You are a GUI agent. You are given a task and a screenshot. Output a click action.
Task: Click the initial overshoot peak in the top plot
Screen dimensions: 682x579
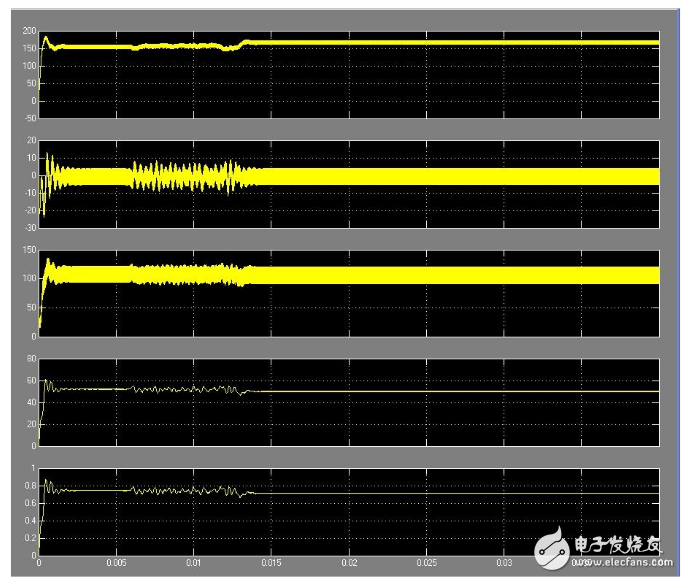[x=45, y=38]
